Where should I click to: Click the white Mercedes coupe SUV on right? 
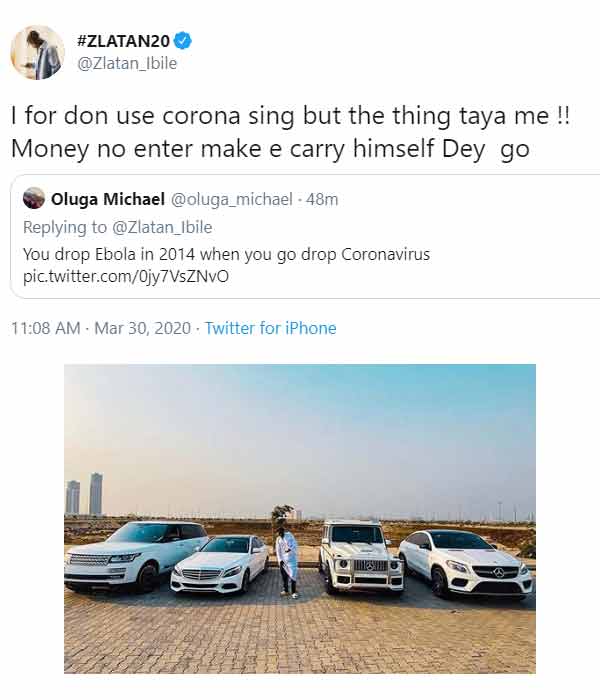click(465, 564)
